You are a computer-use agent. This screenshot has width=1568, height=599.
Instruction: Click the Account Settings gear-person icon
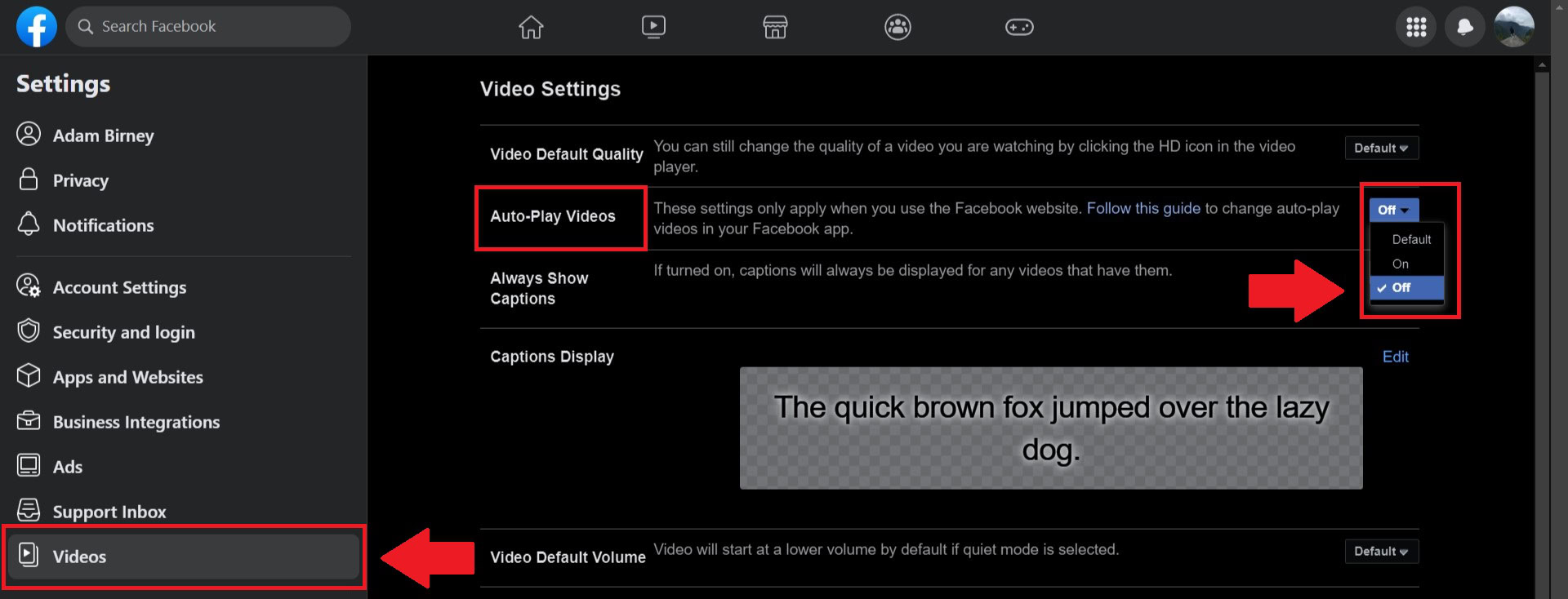[x=29, y=286]
